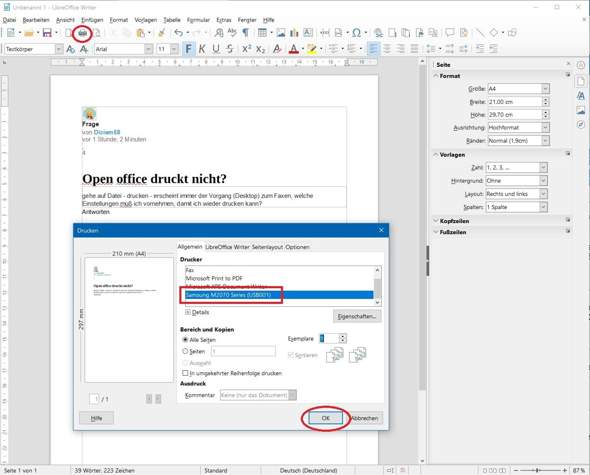Click the yellow highlighting color swatch
This screenshot has height=475, width=590.
tap(312, 49)
